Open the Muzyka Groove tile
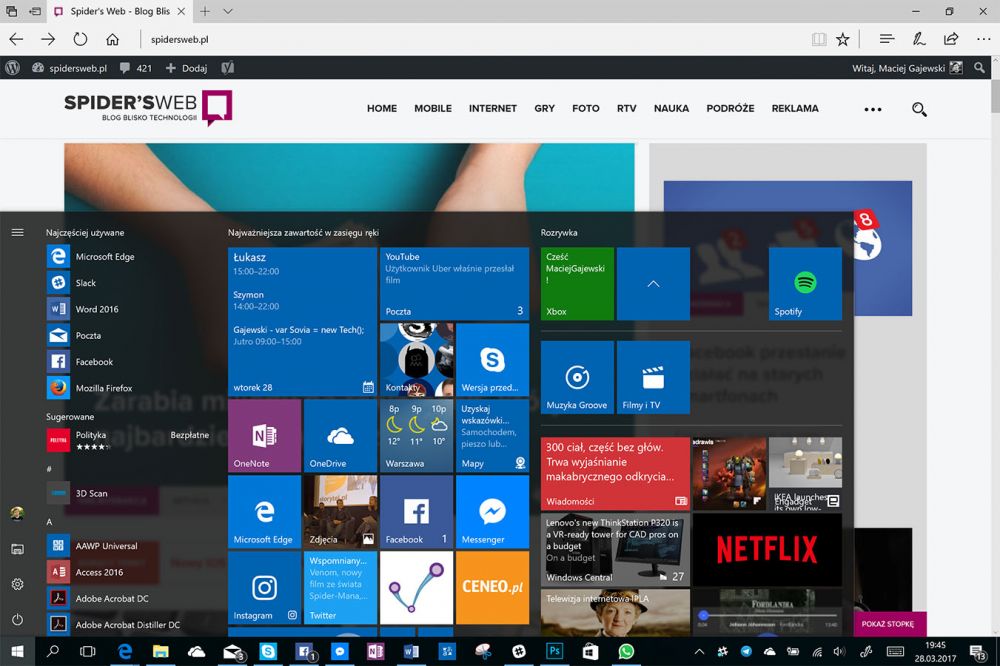The width and height of the screenshot is (1000, 666). [577, 377]
